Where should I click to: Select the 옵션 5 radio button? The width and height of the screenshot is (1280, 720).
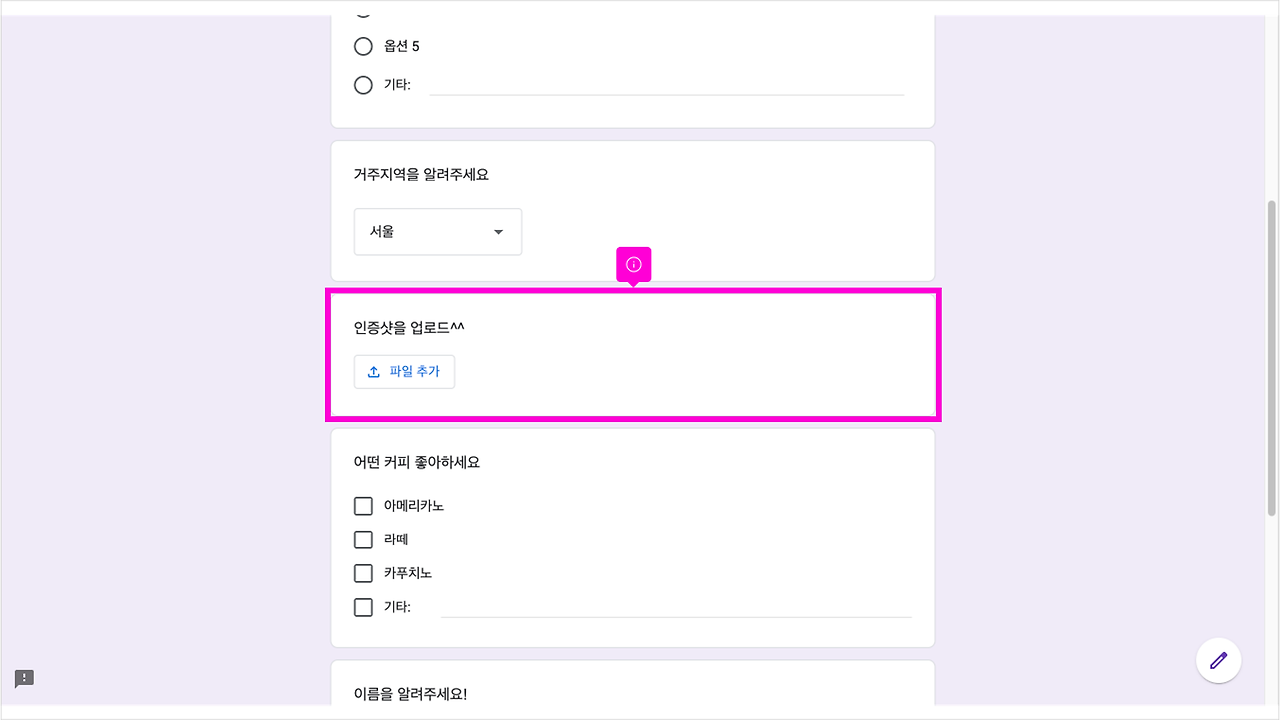[363, 46]
